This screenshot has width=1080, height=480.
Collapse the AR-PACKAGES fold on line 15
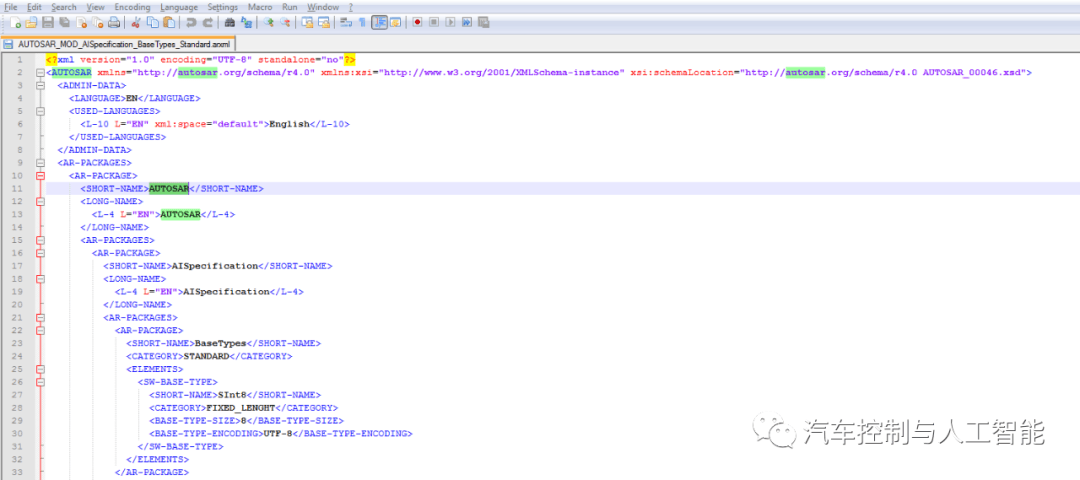tap(41, 240)
